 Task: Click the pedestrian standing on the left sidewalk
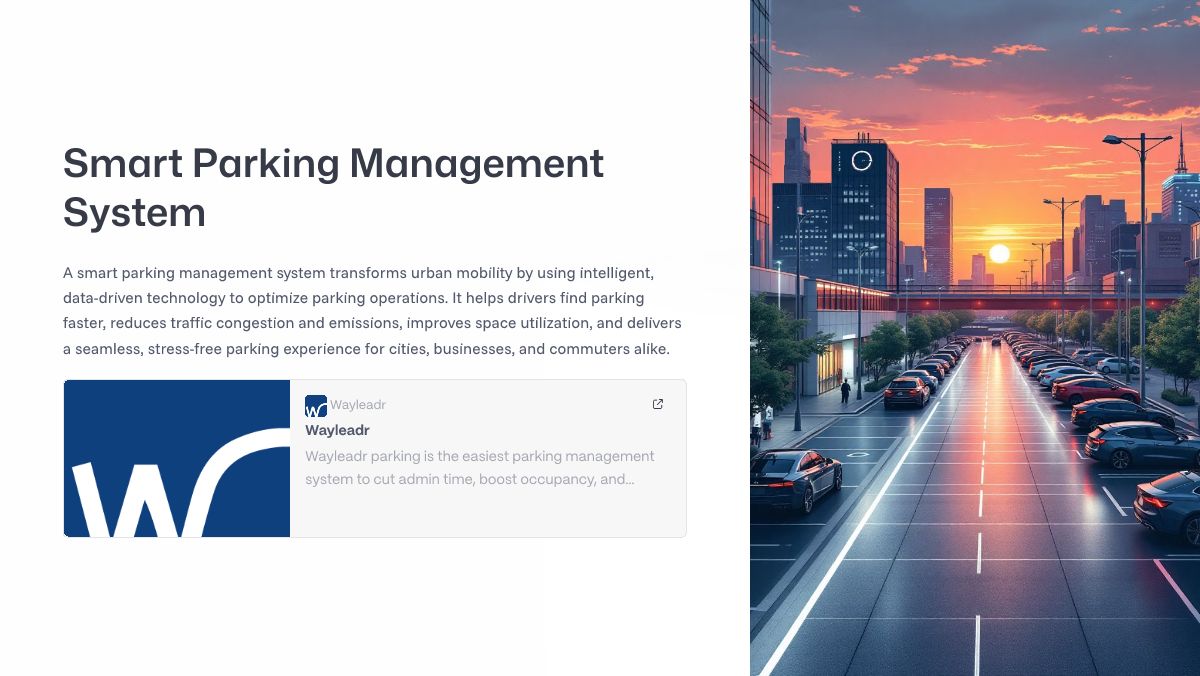pyautogui.click(x=845, y=390)
